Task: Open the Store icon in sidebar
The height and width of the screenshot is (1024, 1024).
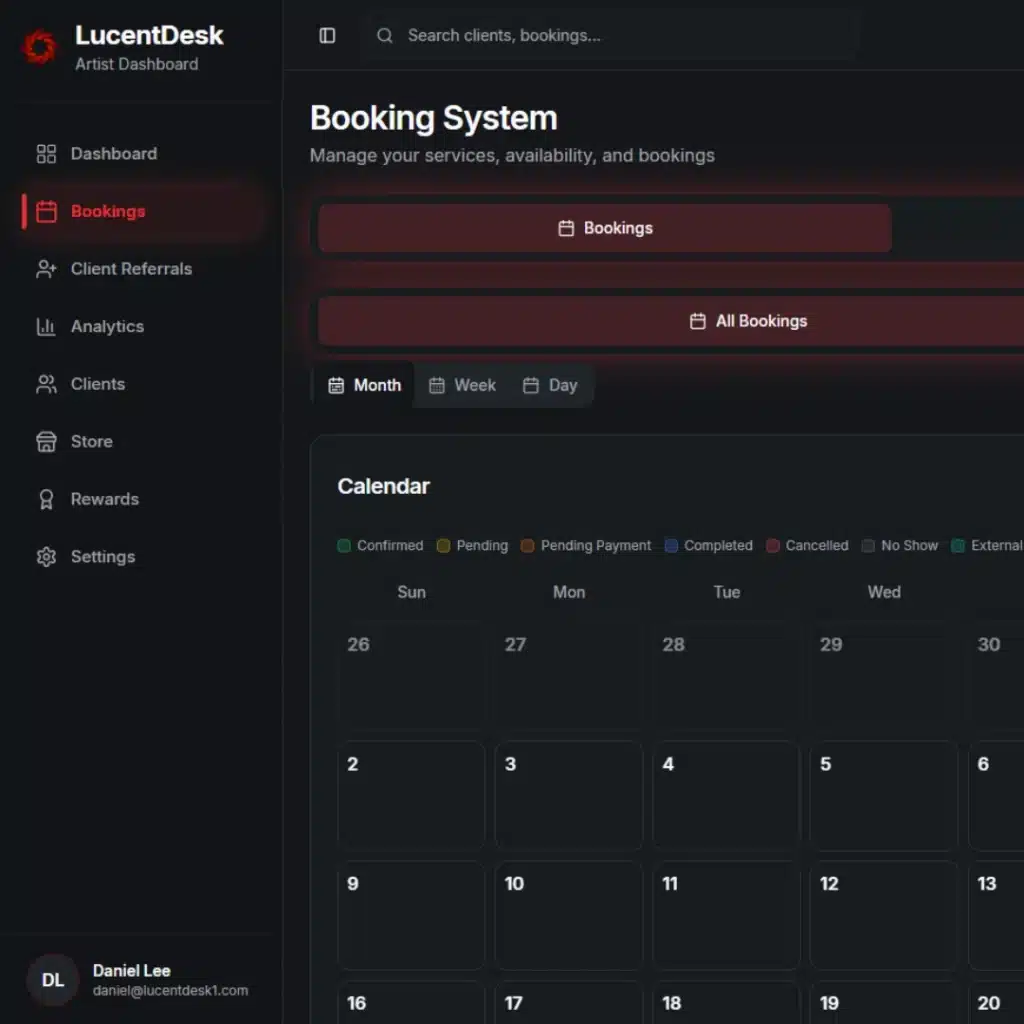Action: point(46,441)
